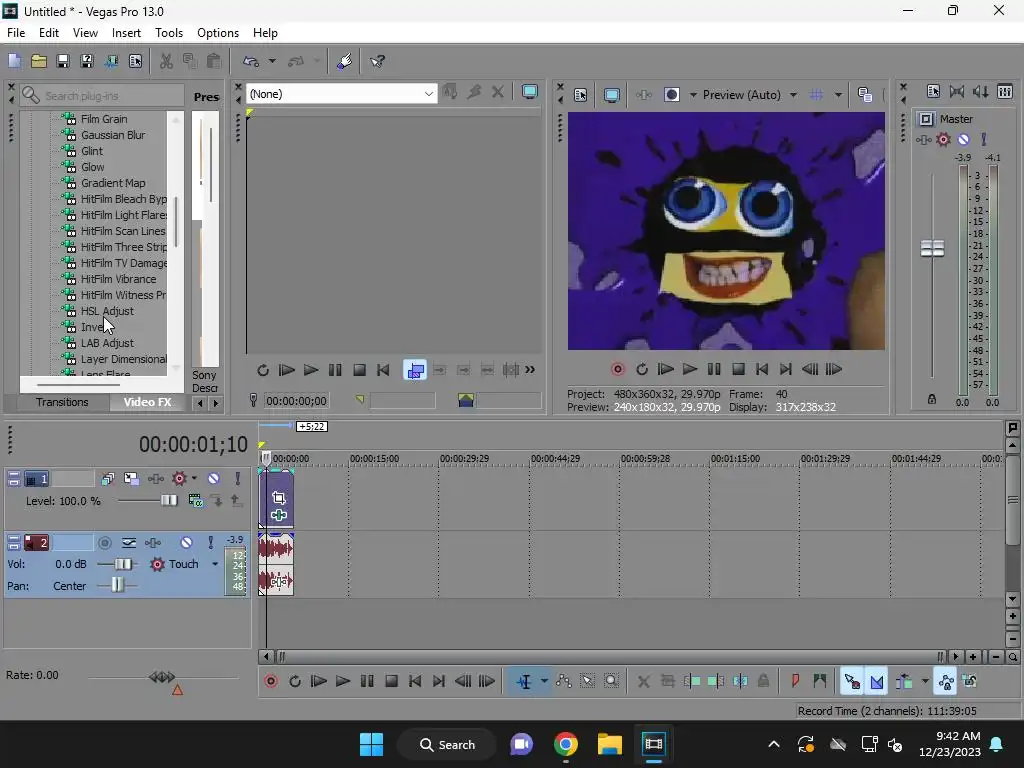The image size is (1024, 768).
Task: Click the downmix output icon in Master panel
Action: (x=957, y=91)
